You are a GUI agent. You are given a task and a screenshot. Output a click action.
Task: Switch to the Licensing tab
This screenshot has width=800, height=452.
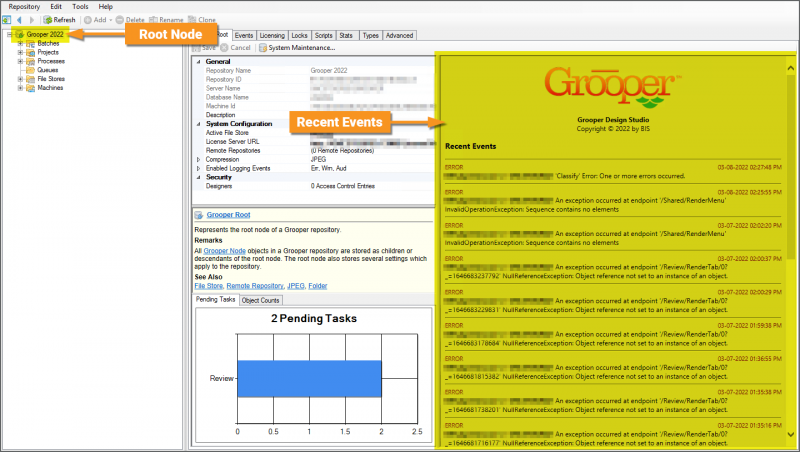coord(272,35)
